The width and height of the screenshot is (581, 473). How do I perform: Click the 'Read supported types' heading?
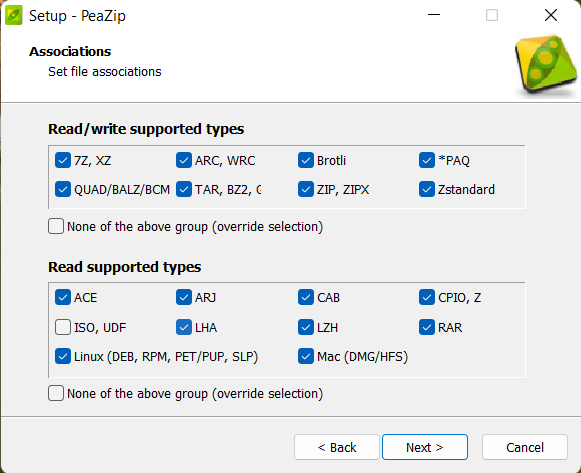124,267
